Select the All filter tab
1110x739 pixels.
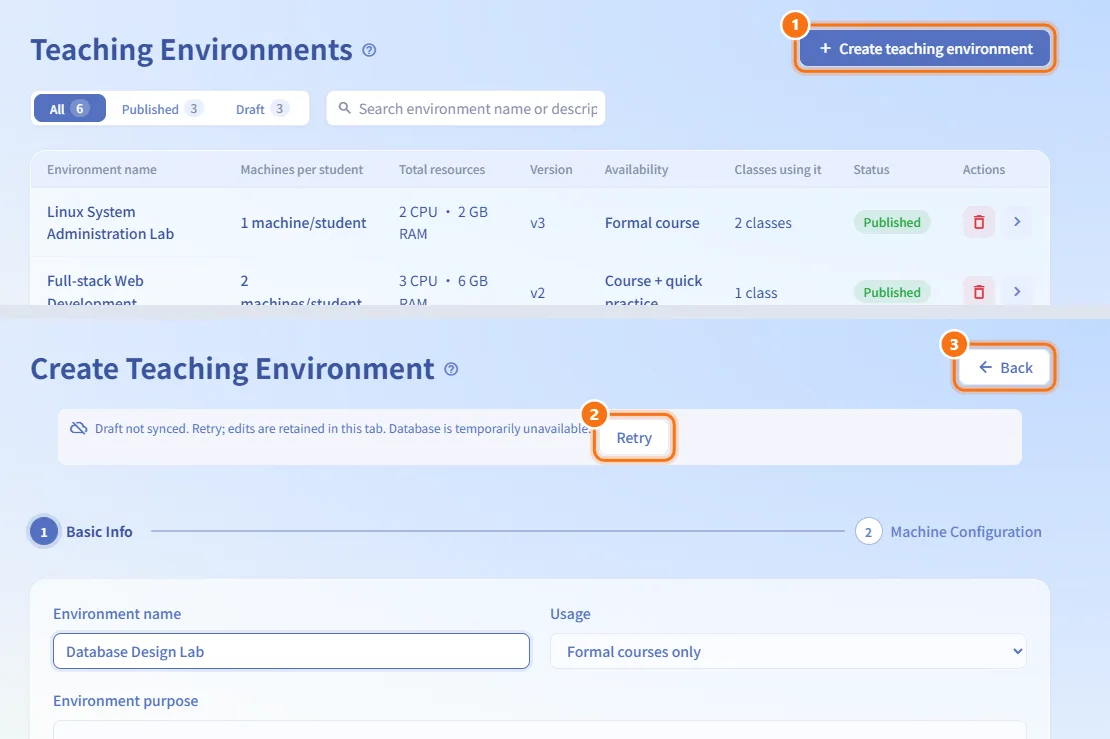(69, 108)
